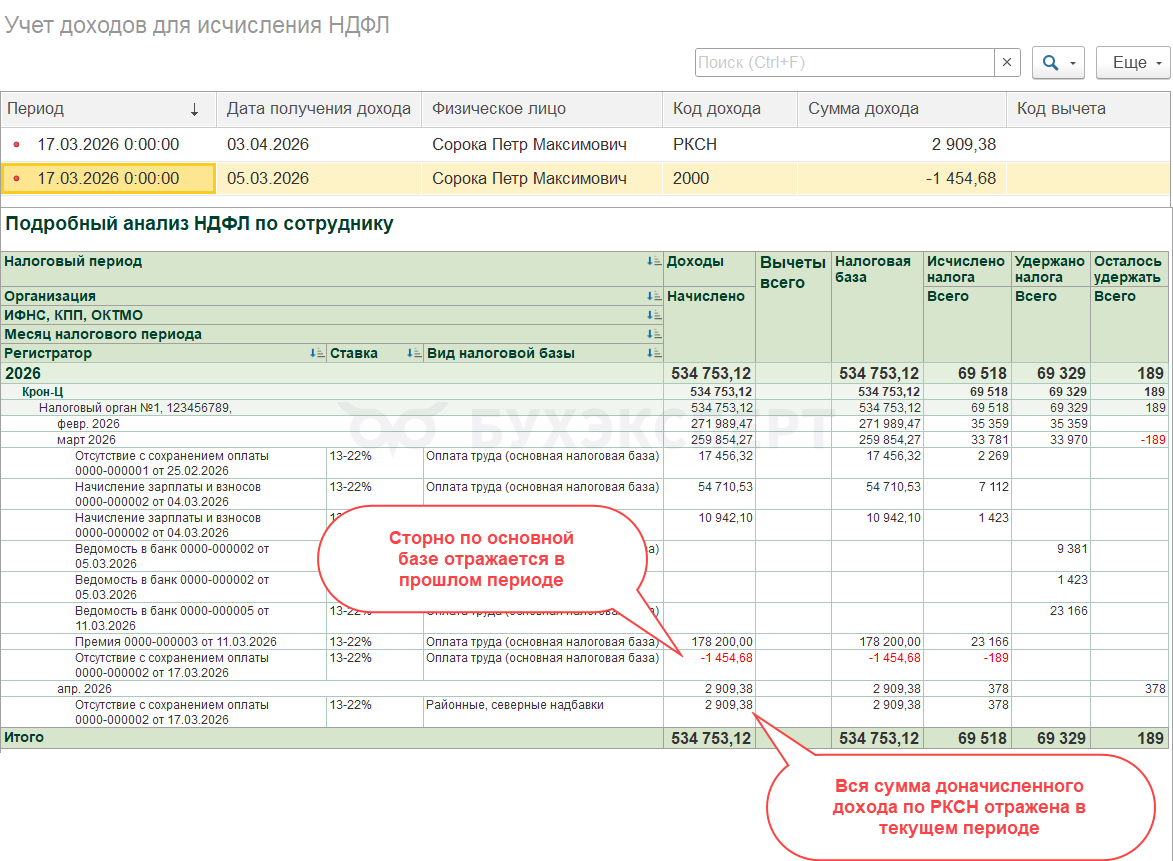Open the Еще menu
Viewport: 1173px width, 861px height.
[x=1132, y=62]
